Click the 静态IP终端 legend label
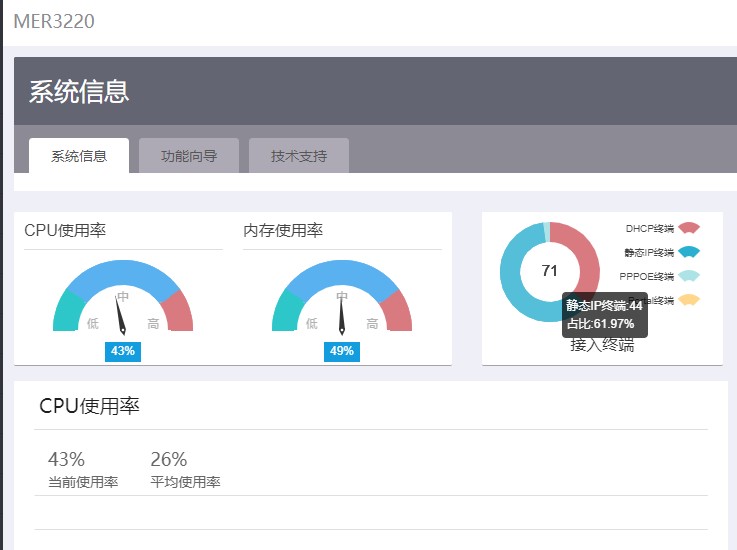 (649, 252)
